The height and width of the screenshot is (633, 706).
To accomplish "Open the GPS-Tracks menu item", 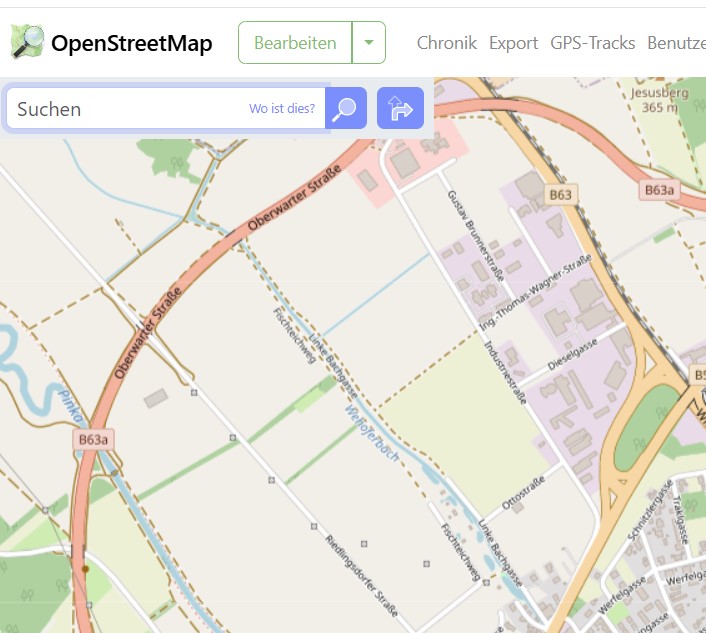I will [593, 43].
